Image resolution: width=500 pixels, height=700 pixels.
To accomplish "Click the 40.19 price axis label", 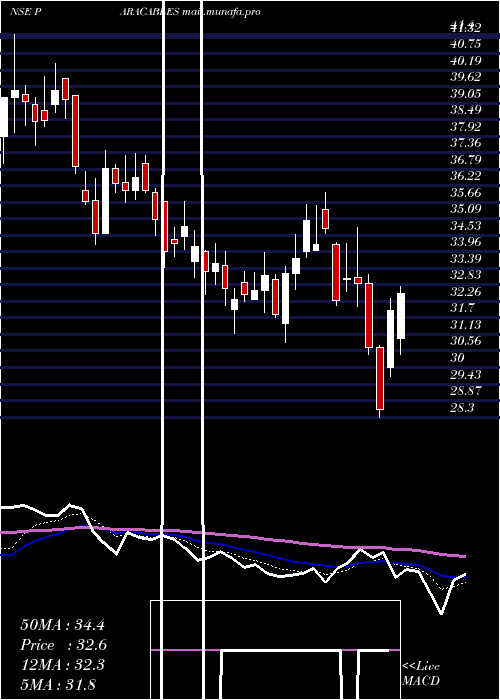I will 466,60.
